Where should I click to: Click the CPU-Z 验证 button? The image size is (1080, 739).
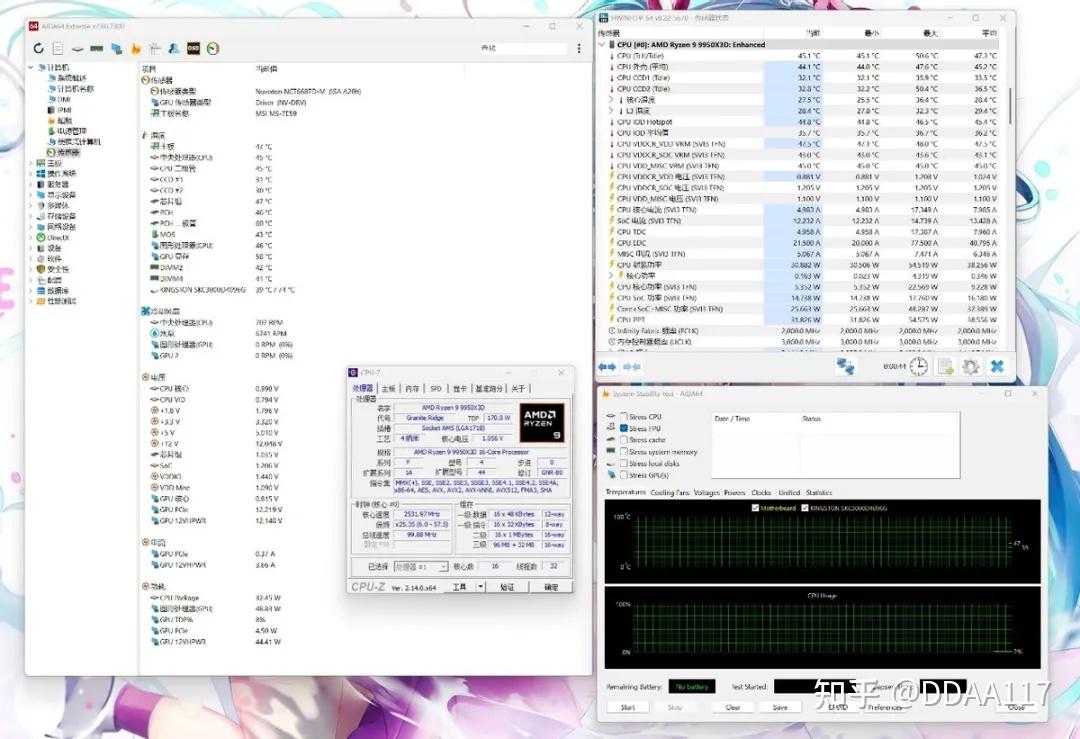tap(507, 587)
